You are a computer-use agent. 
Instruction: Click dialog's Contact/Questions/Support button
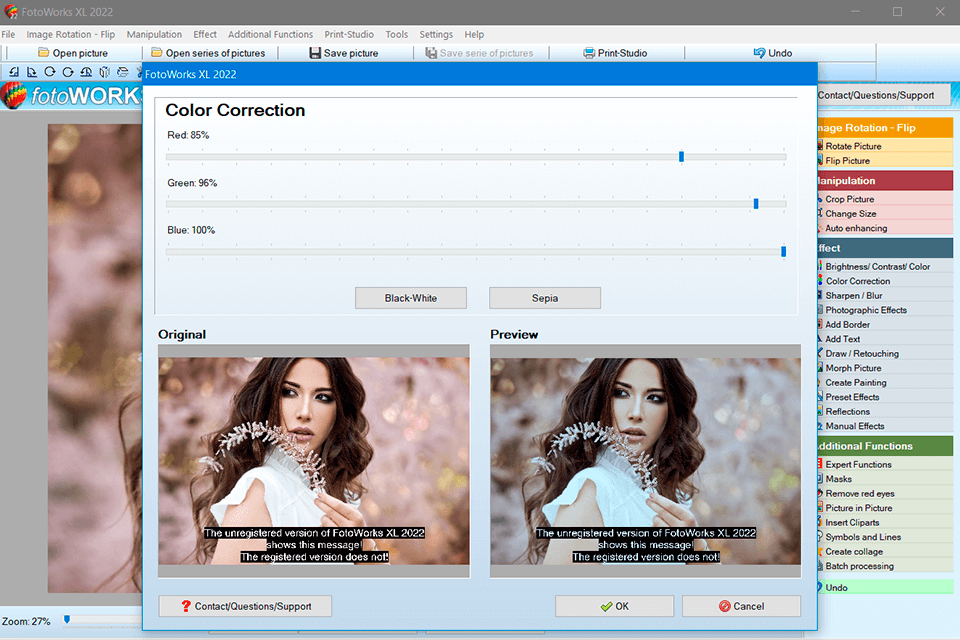[246, 606]
